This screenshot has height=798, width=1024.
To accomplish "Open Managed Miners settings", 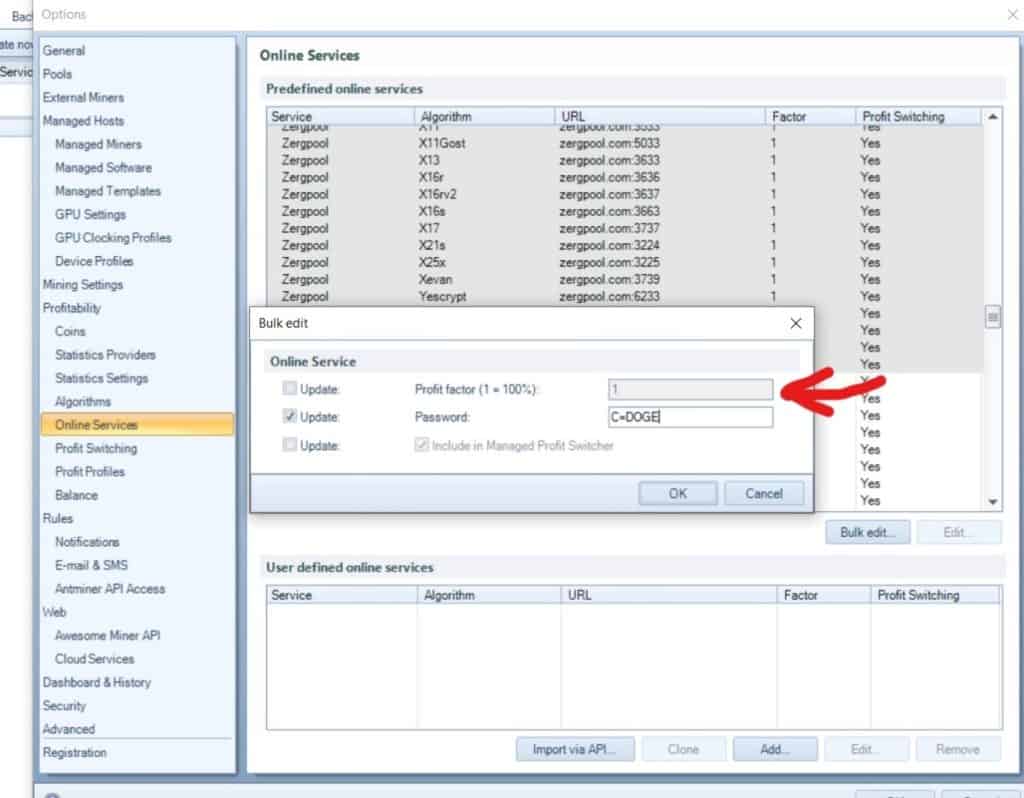I will coord(98,144).
